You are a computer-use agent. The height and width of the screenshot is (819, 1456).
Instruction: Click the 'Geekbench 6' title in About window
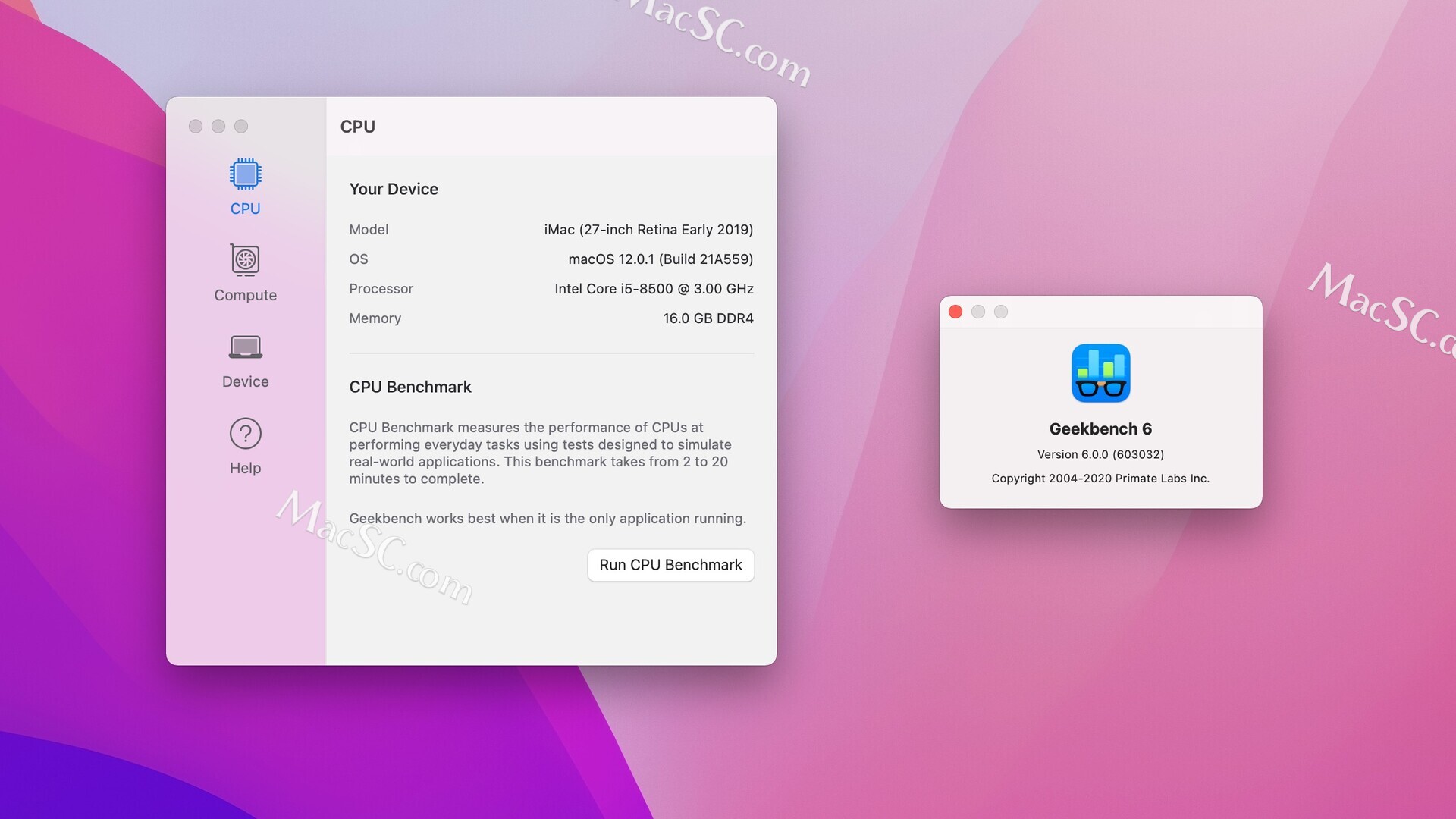pyautogui.click(x=1100, y=429)
